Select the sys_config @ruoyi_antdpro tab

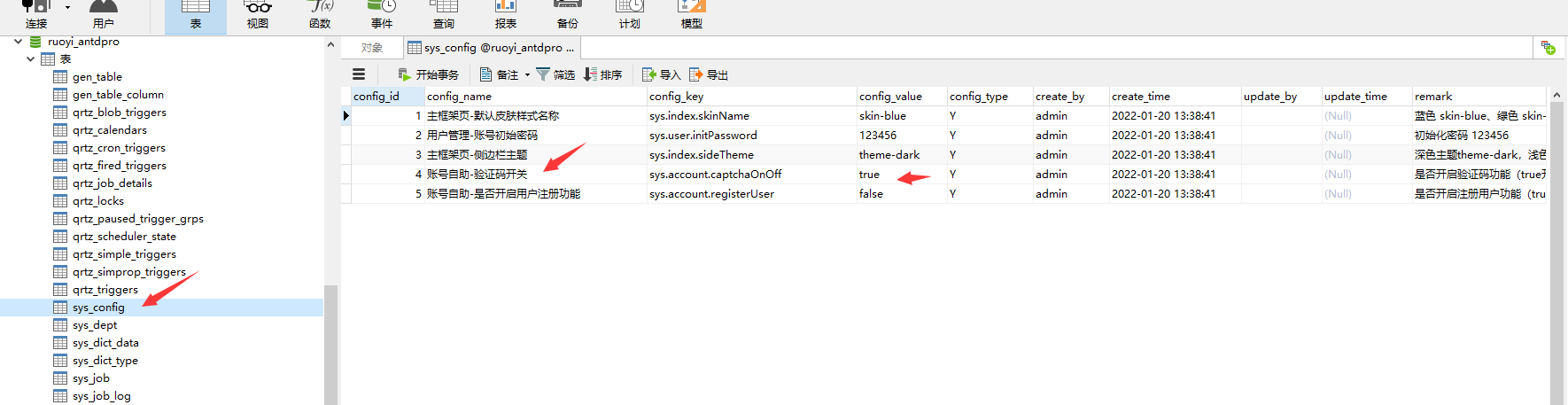point(491,48)
